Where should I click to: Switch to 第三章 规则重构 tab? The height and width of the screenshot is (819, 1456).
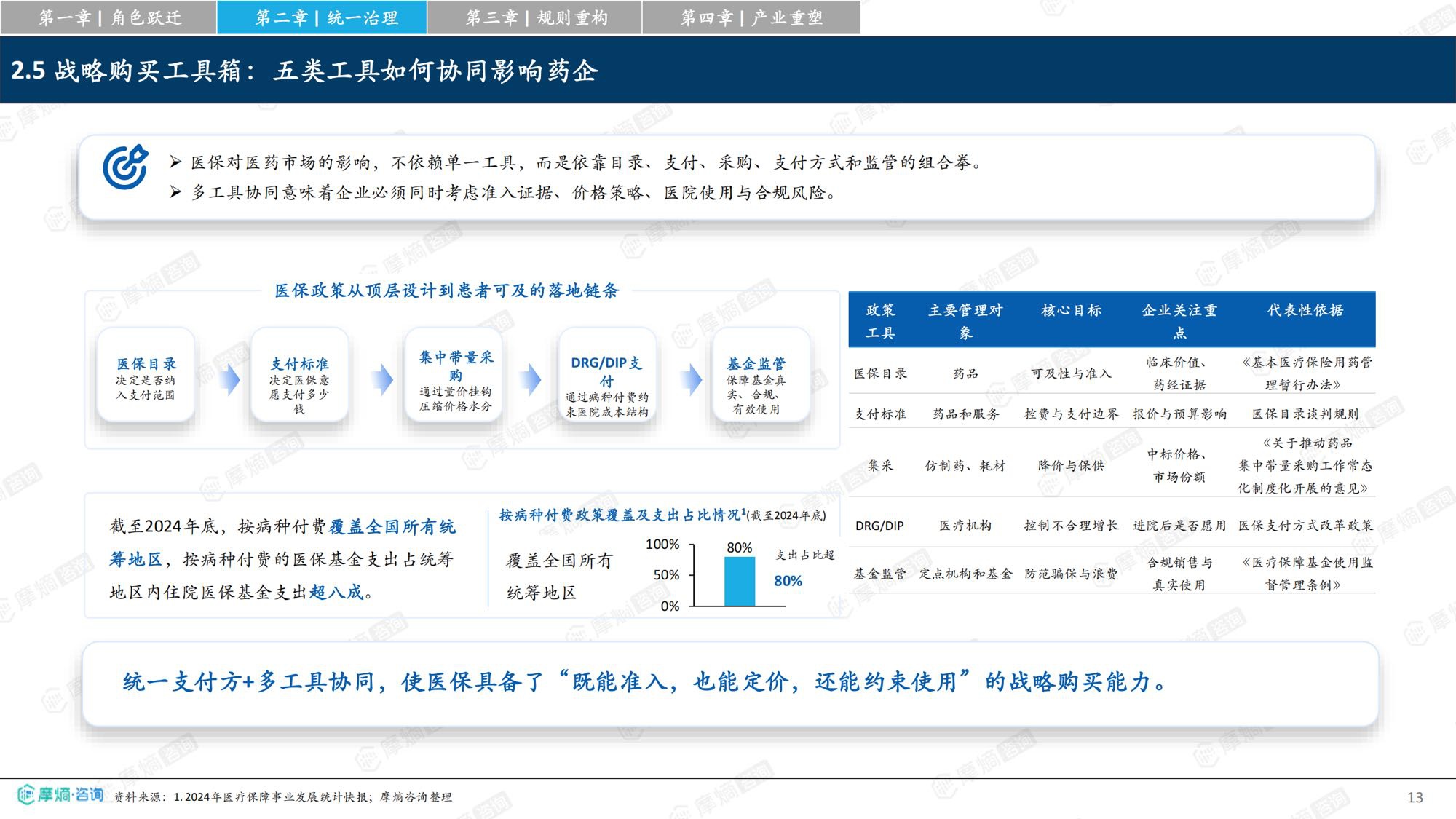click(x=534, y=17)
